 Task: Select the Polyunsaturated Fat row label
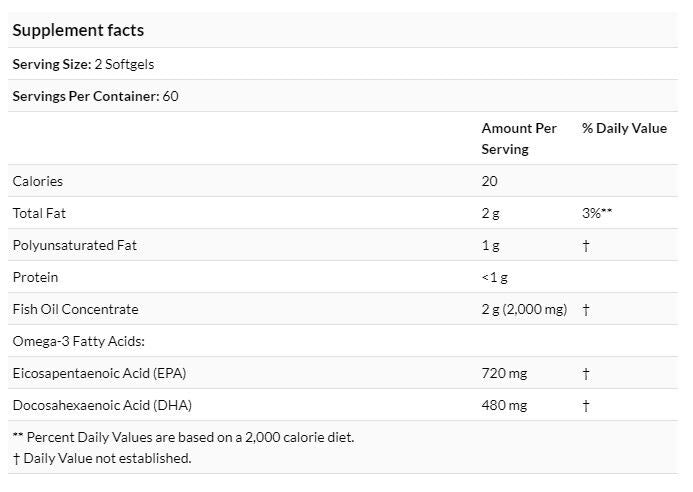coord(74,245)
